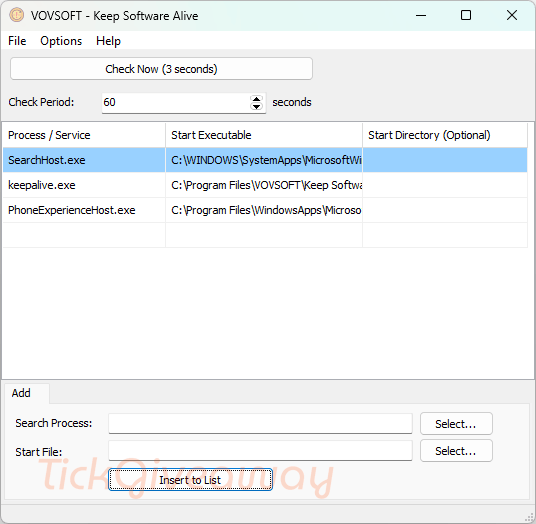536x524 pixels.
Task: Click the window resize grip at corner
Action: 529,517
